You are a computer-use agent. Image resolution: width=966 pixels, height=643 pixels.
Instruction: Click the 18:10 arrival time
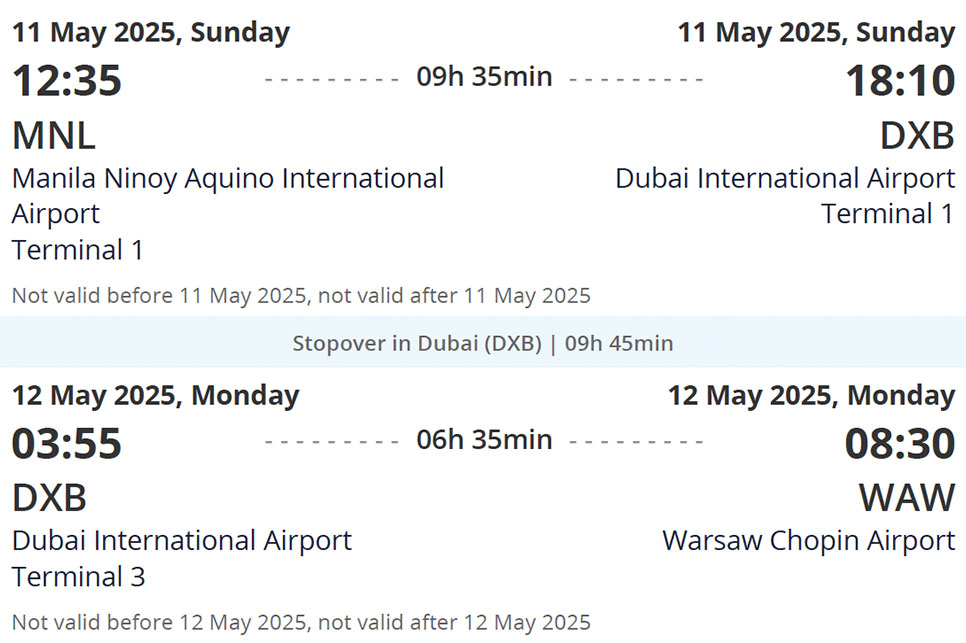(900, 81)
